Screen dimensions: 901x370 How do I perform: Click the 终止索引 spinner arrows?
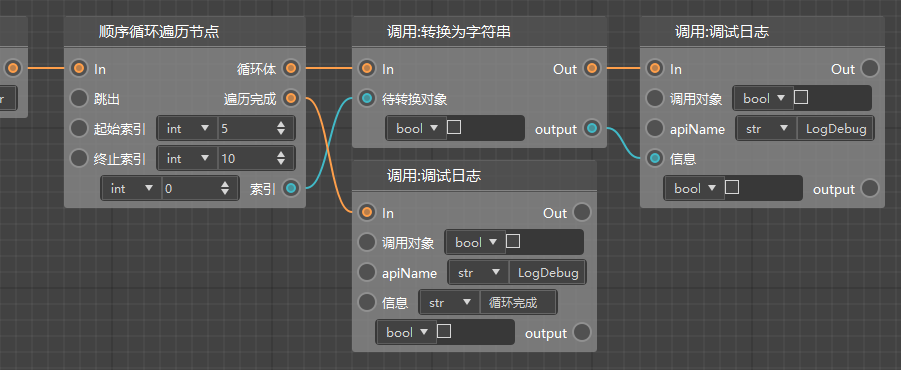coord(281,159)
